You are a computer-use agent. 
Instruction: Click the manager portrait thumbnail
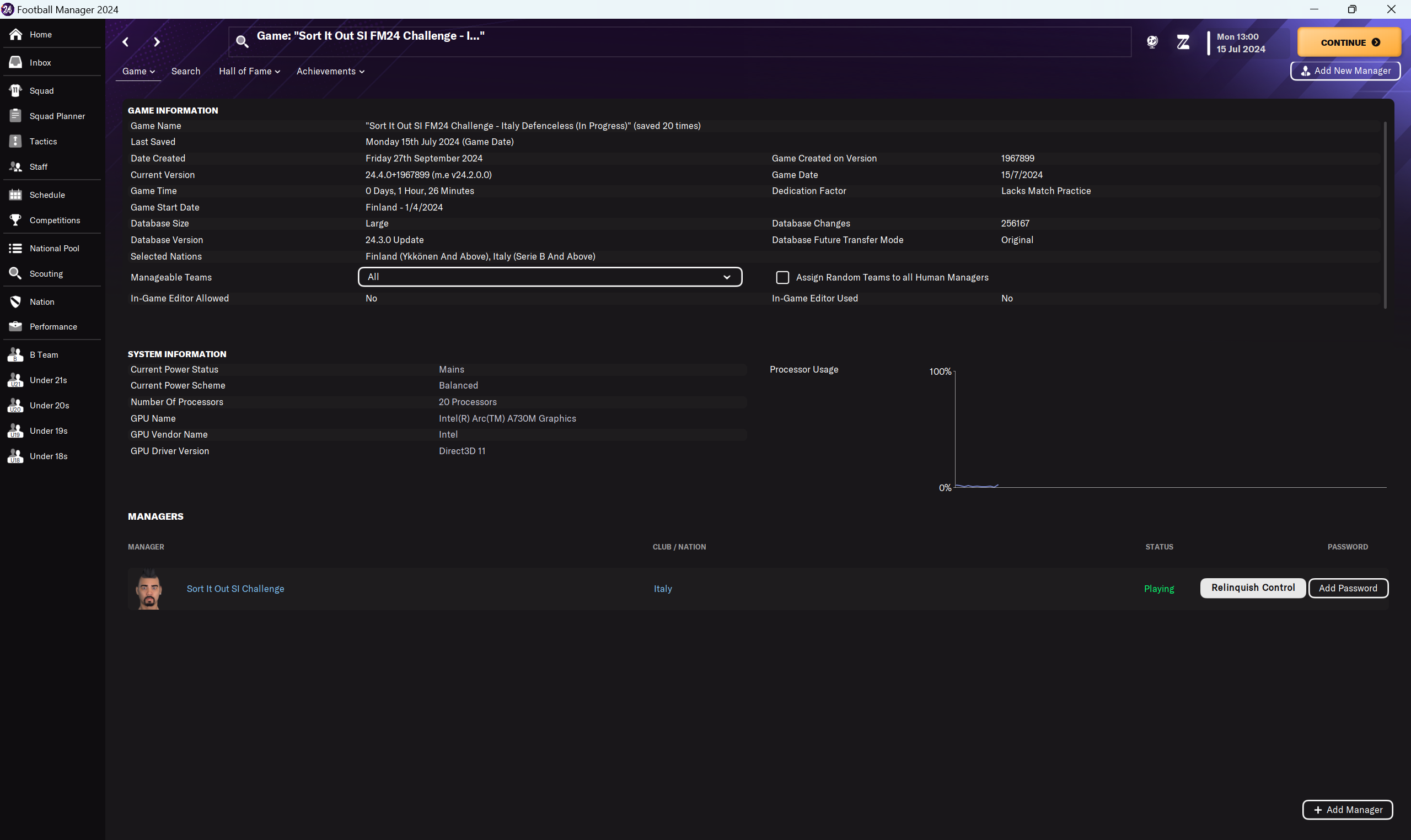pos(149,589)
